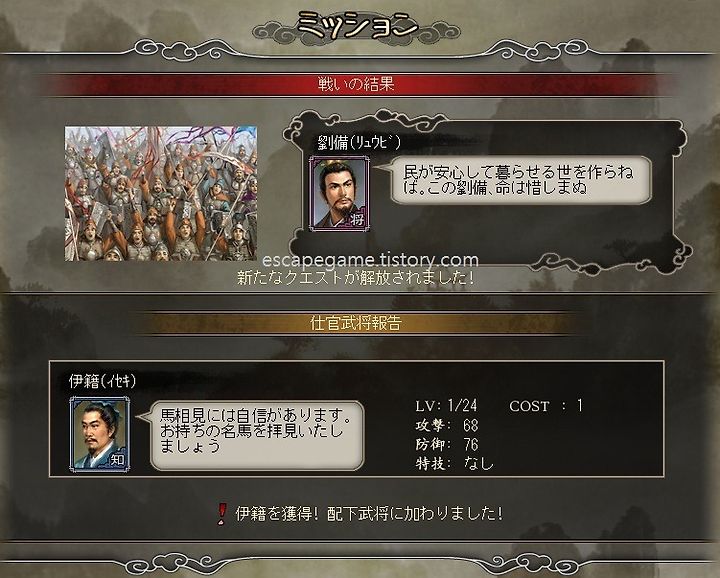Click the 劉備(リュウビ) name label
The image size is (720, 578).
[x=359, y=143]
